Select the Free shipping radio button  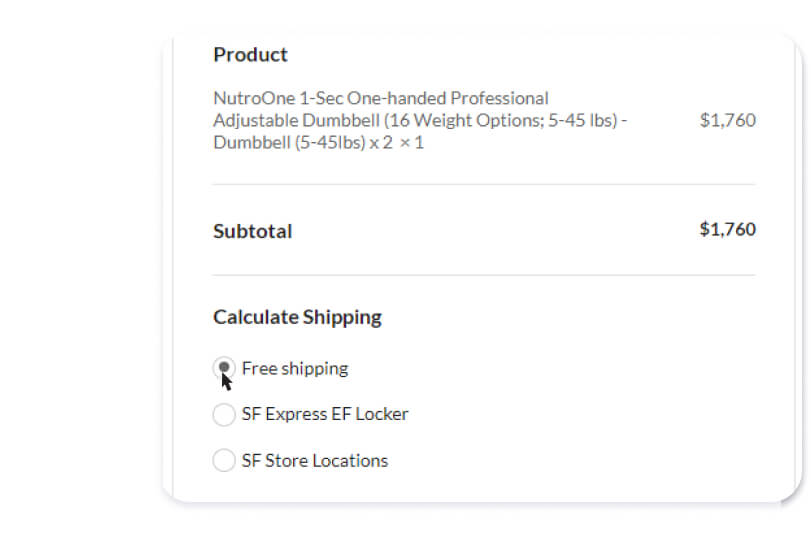(224, 369)
